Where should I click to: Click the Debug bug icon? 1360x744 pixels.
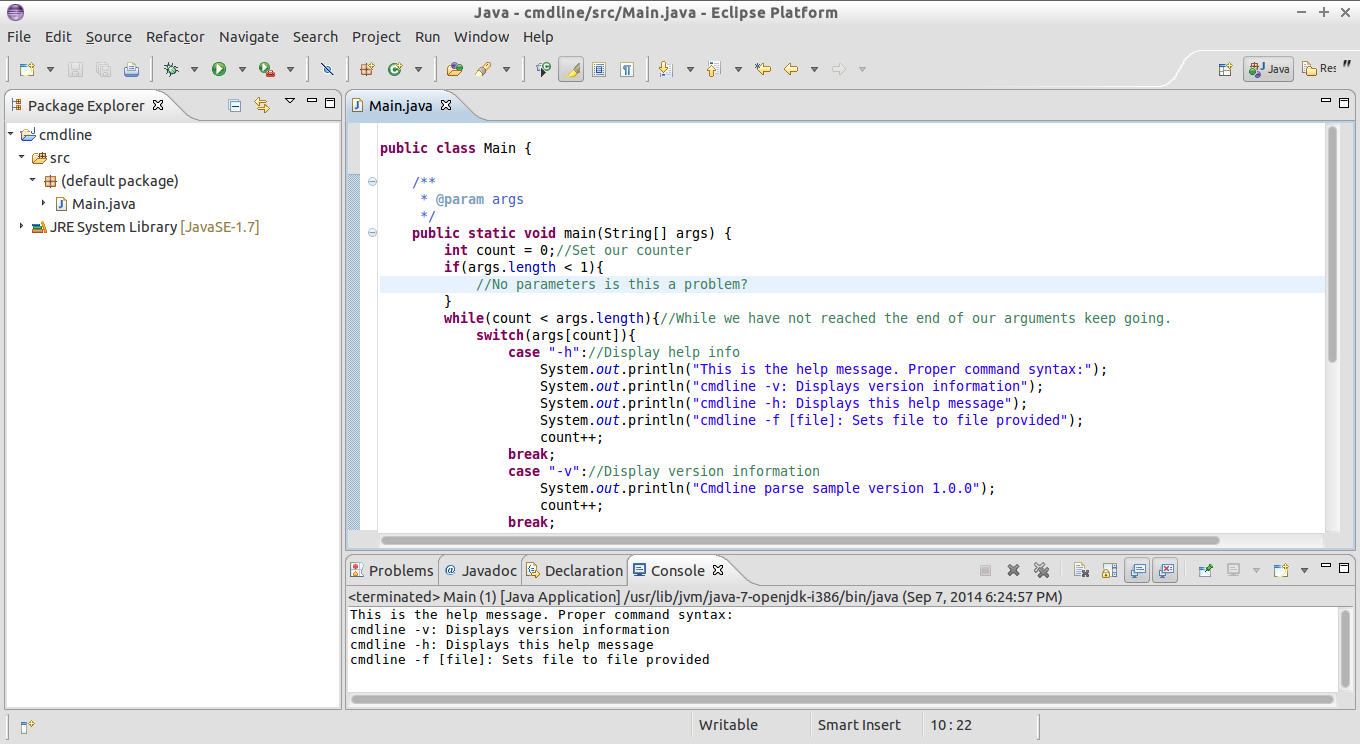[171, 69]
